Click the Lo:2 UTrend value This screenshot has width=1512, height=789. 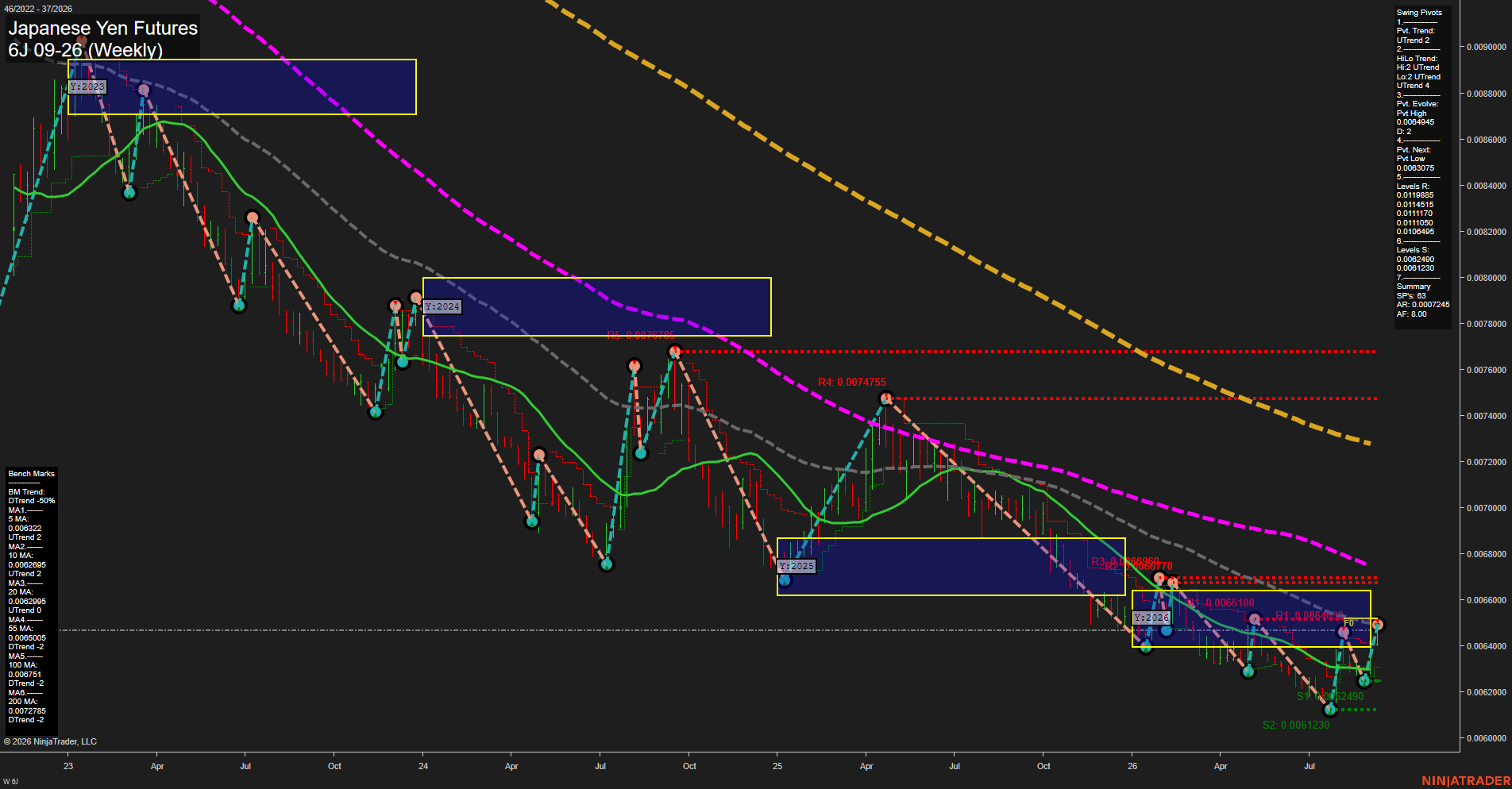1418,77
